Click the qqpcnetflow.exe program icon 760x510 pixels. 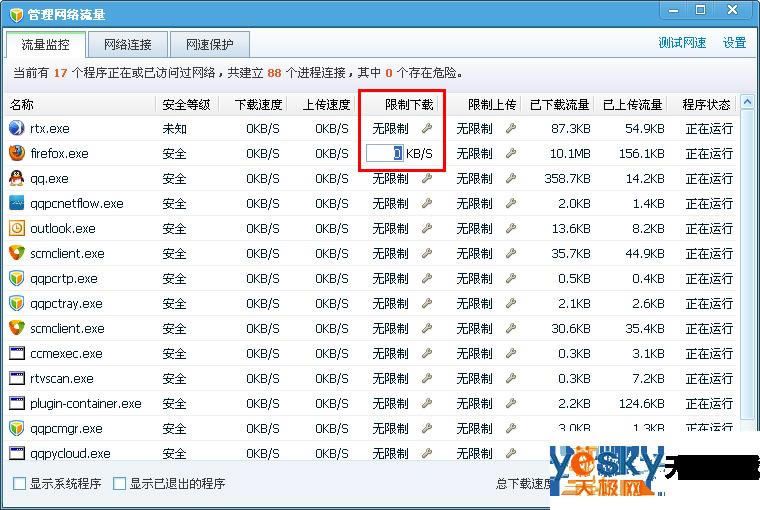pyautogui.click(x=17, y=203)
